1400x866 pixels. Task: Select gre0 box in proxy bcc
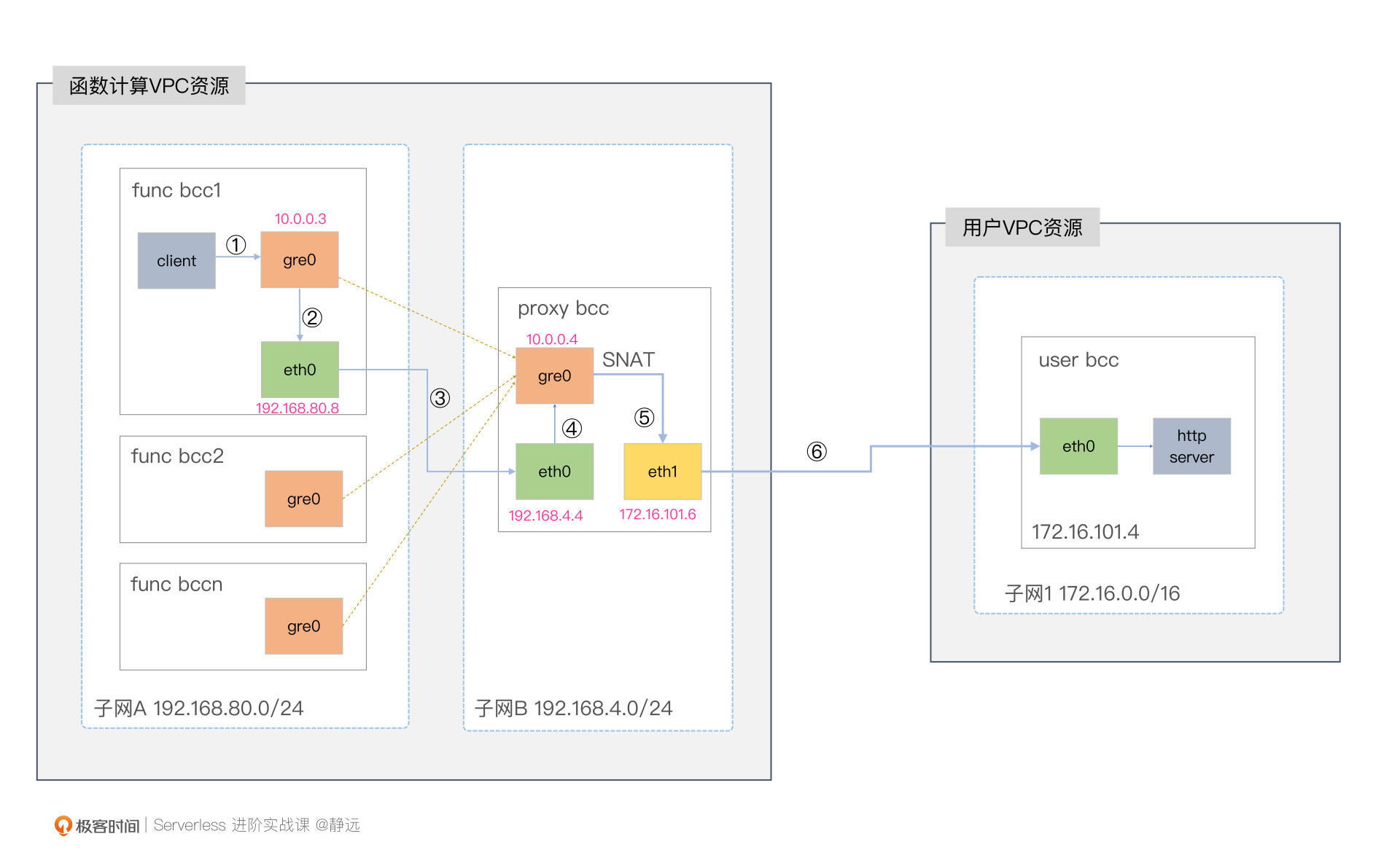[554, 375]
